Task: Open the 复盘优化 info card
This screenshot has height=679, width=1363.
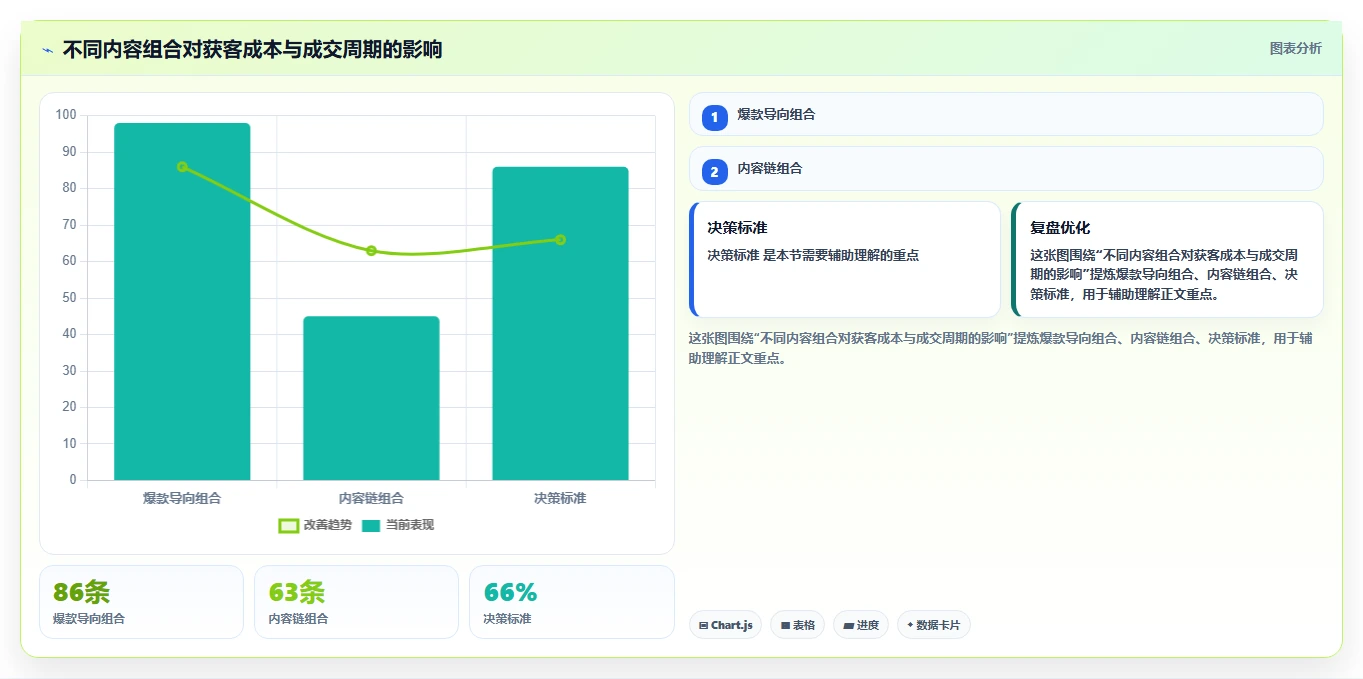Action: point(1167,260)
